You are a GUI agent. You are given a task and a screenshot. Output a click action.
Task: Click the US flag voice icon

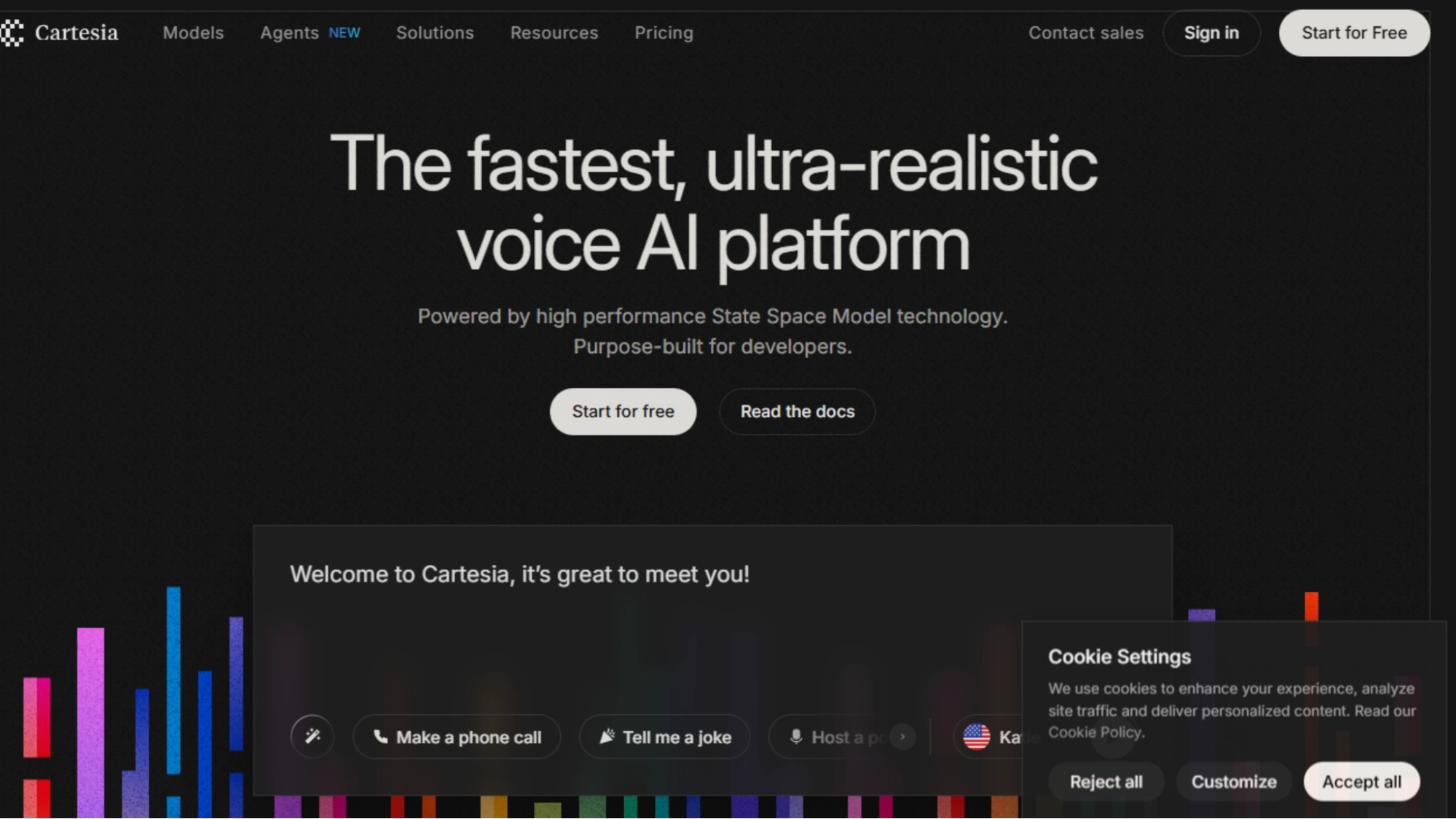977,737
